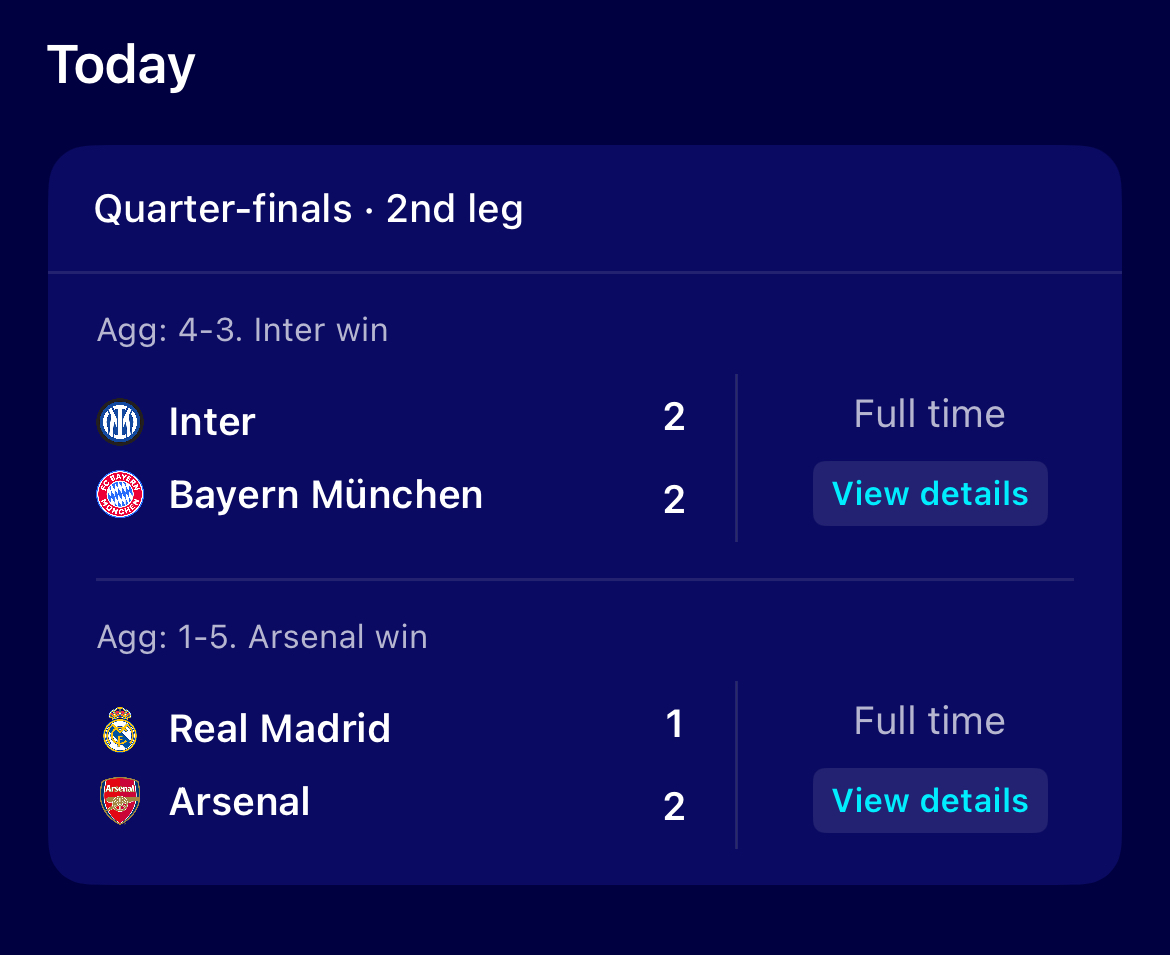The width and height of the screenshot is (1170, 955).
Task: View details of Real Madrid vs Arsenal
Action: pyautogui.click(x=930, y=801)
